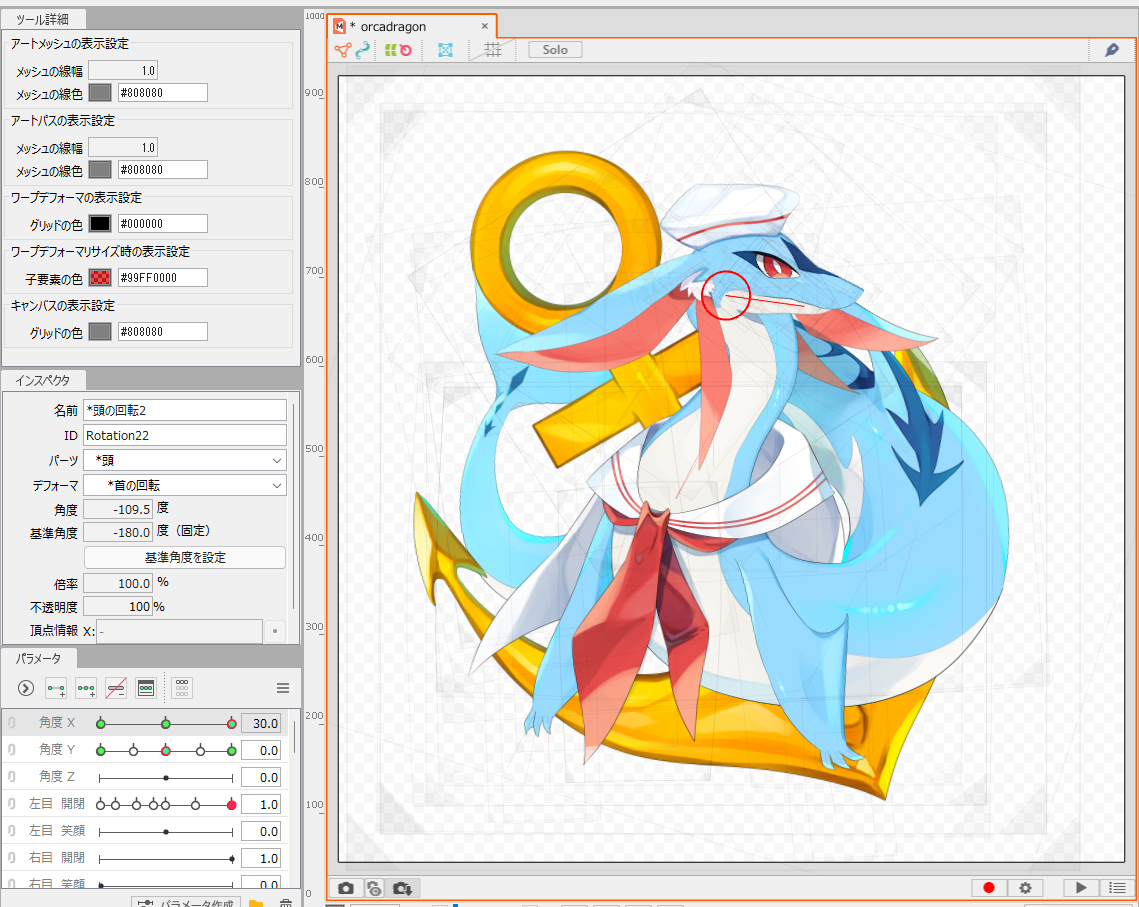Toggle the lock clip on 右目 開閉 row
Viewport: 1139px width, 907px height.
tap(12, 858)
